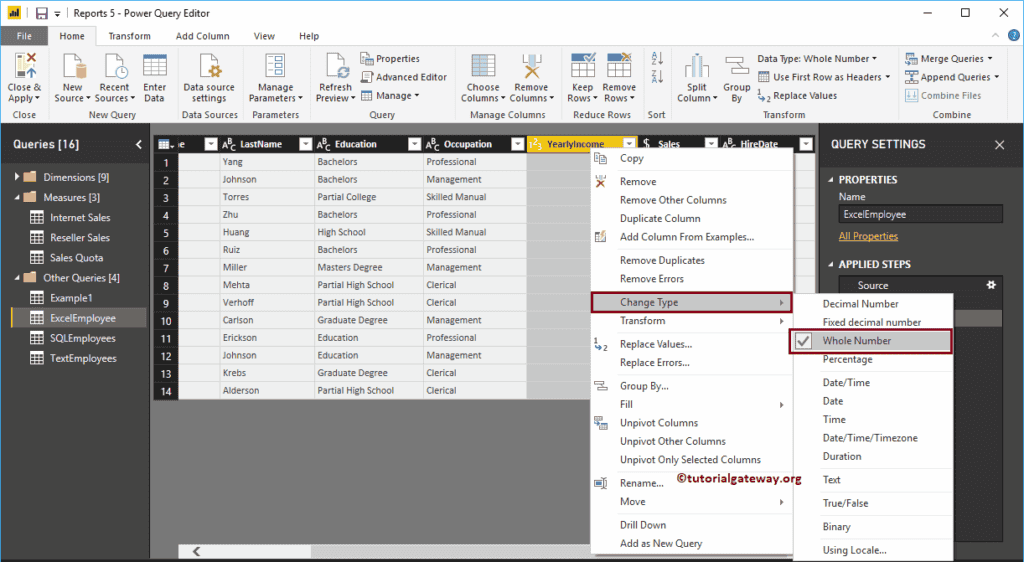Click the Merge Queries icon
Viewport: 1024px width, 562px height.
pos(912,59)
